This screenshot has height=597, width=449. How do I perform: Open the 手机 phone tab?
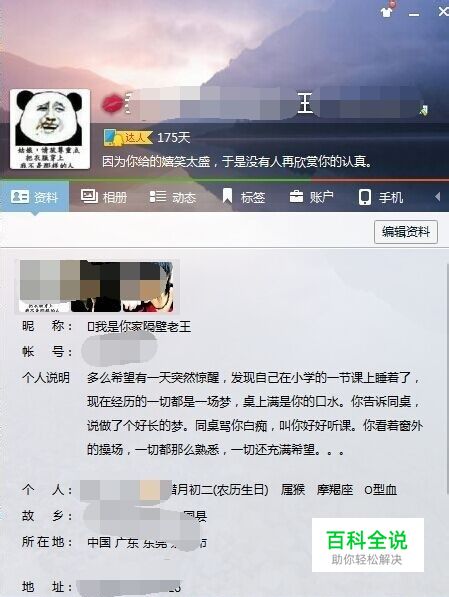click(380, 197)
